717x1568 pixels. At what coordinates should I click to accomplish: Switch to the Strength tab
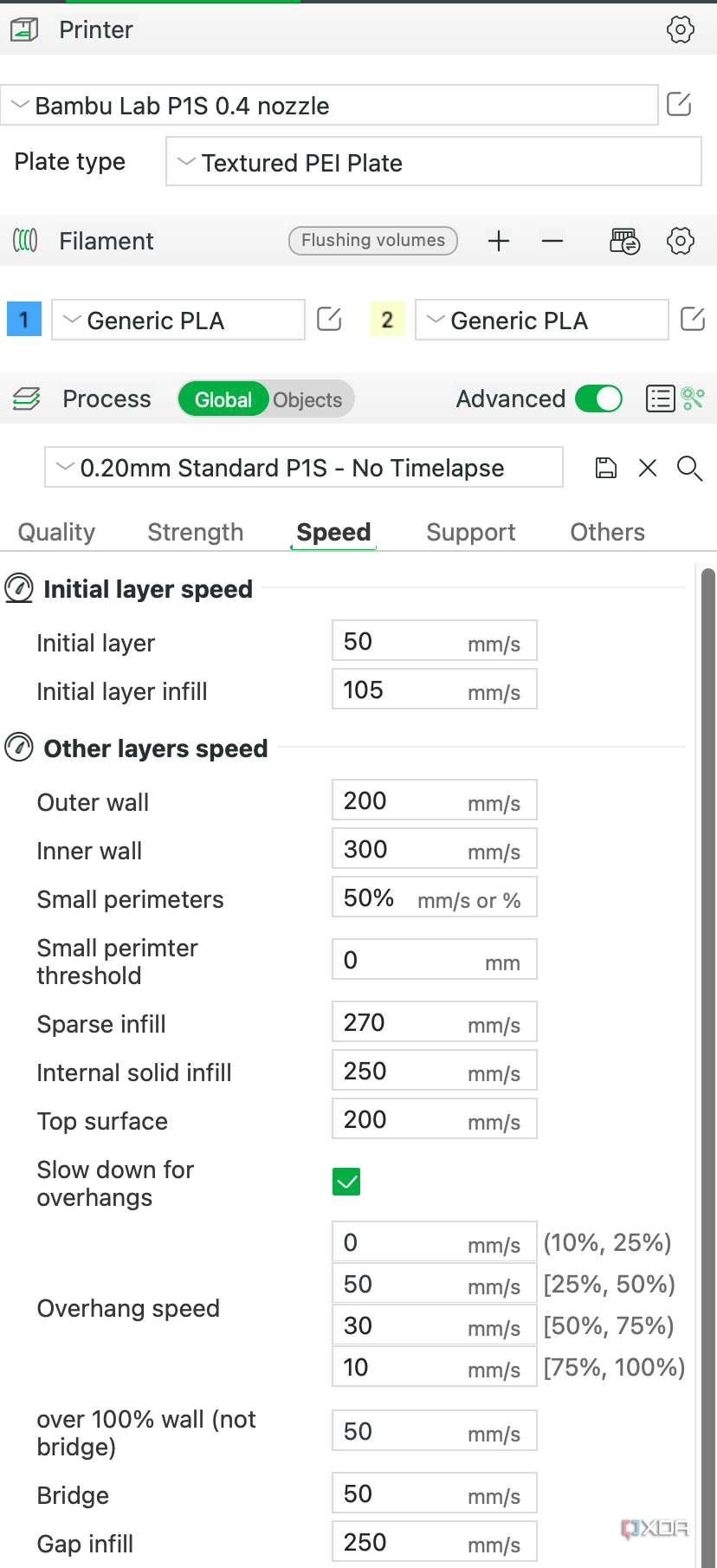196,532
